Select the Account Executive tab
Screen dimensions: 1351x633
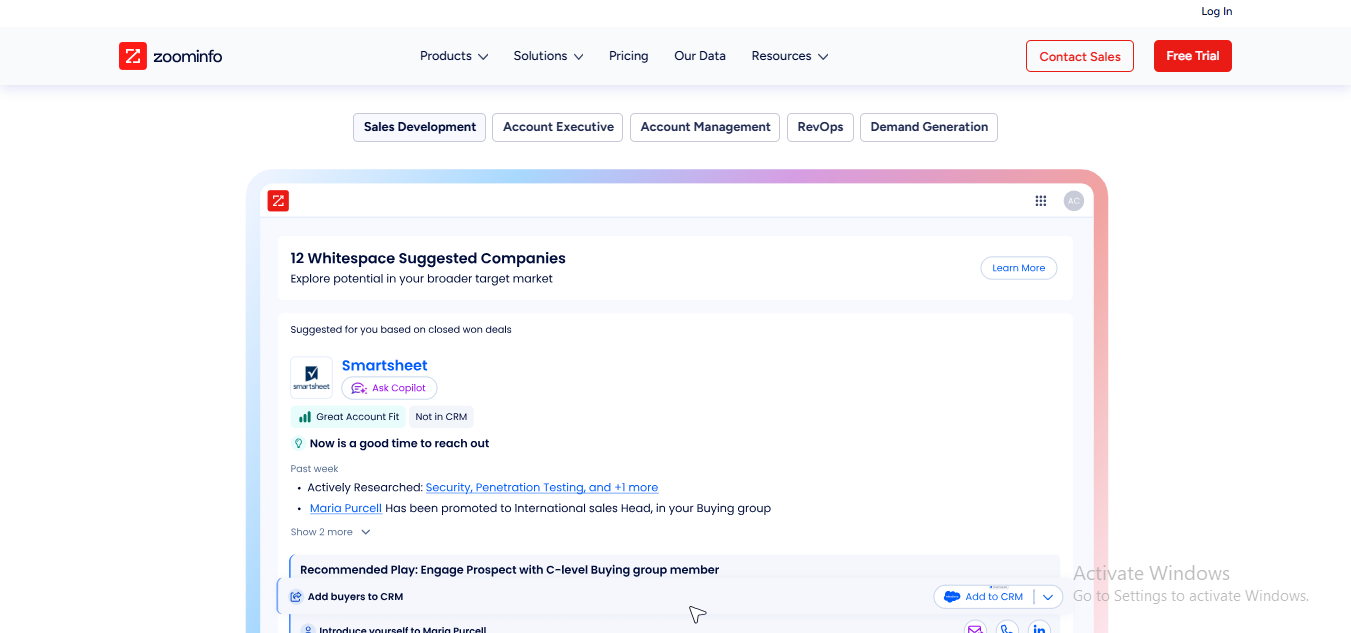558,127
